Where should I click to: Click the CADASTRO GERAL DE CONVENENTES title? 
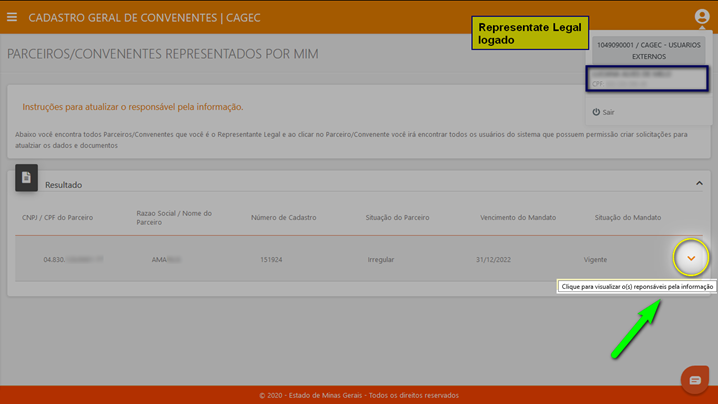(x=139, y=18)
